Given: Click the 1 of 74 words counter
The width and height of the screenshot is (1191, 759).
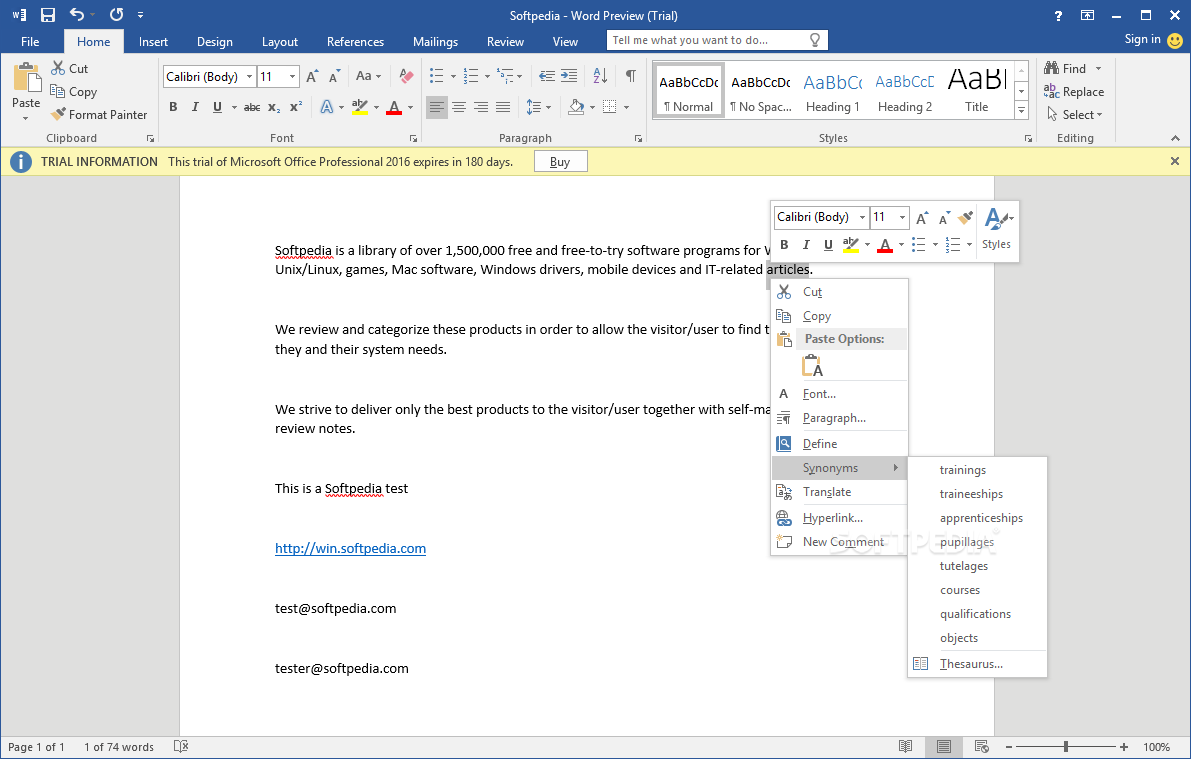Looking at the screenshot, I should [118, 747].
